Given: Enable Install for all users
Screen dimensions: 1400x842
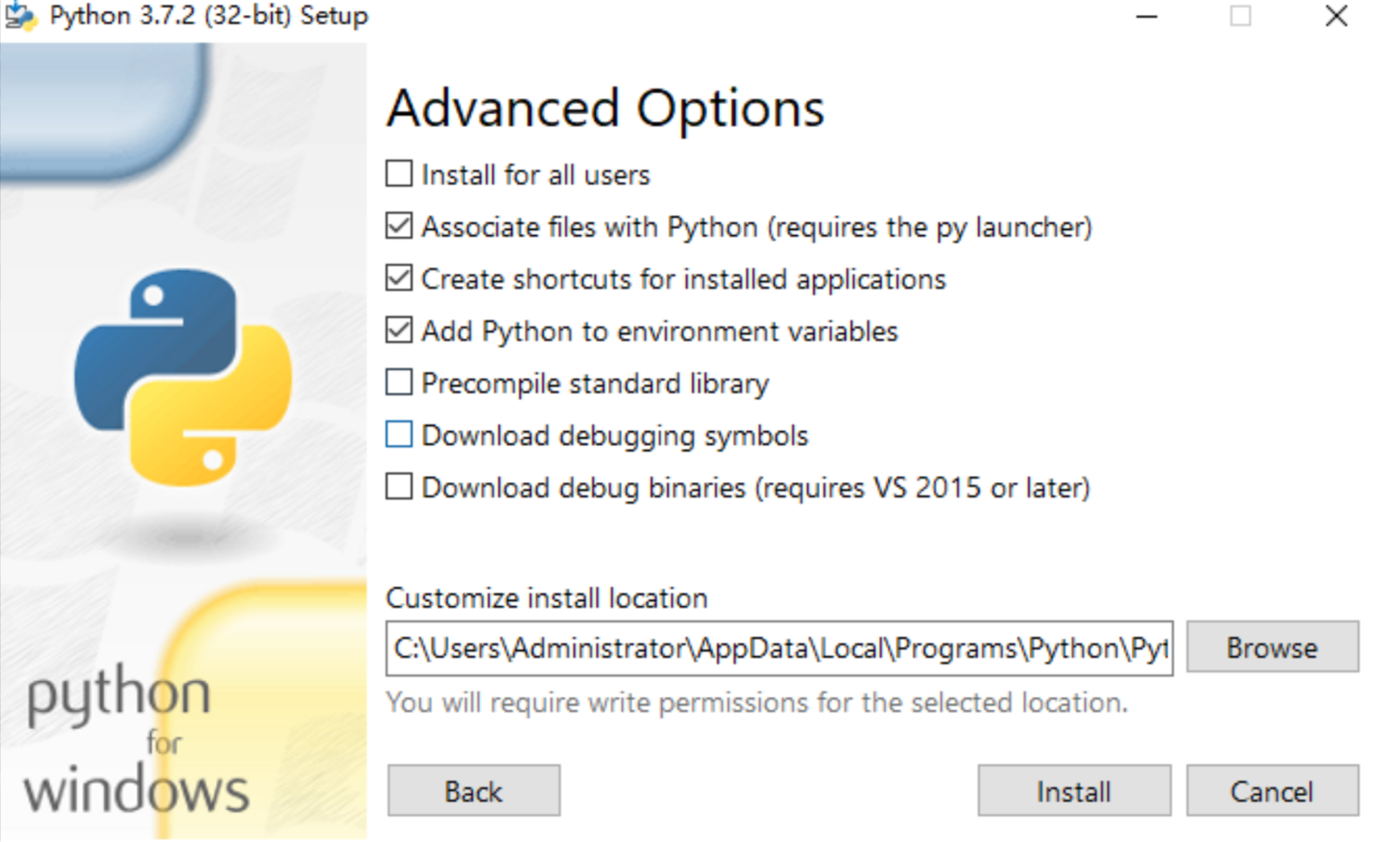Looking at the screenshot, I should pyautogui.click(x=399, y=174).
